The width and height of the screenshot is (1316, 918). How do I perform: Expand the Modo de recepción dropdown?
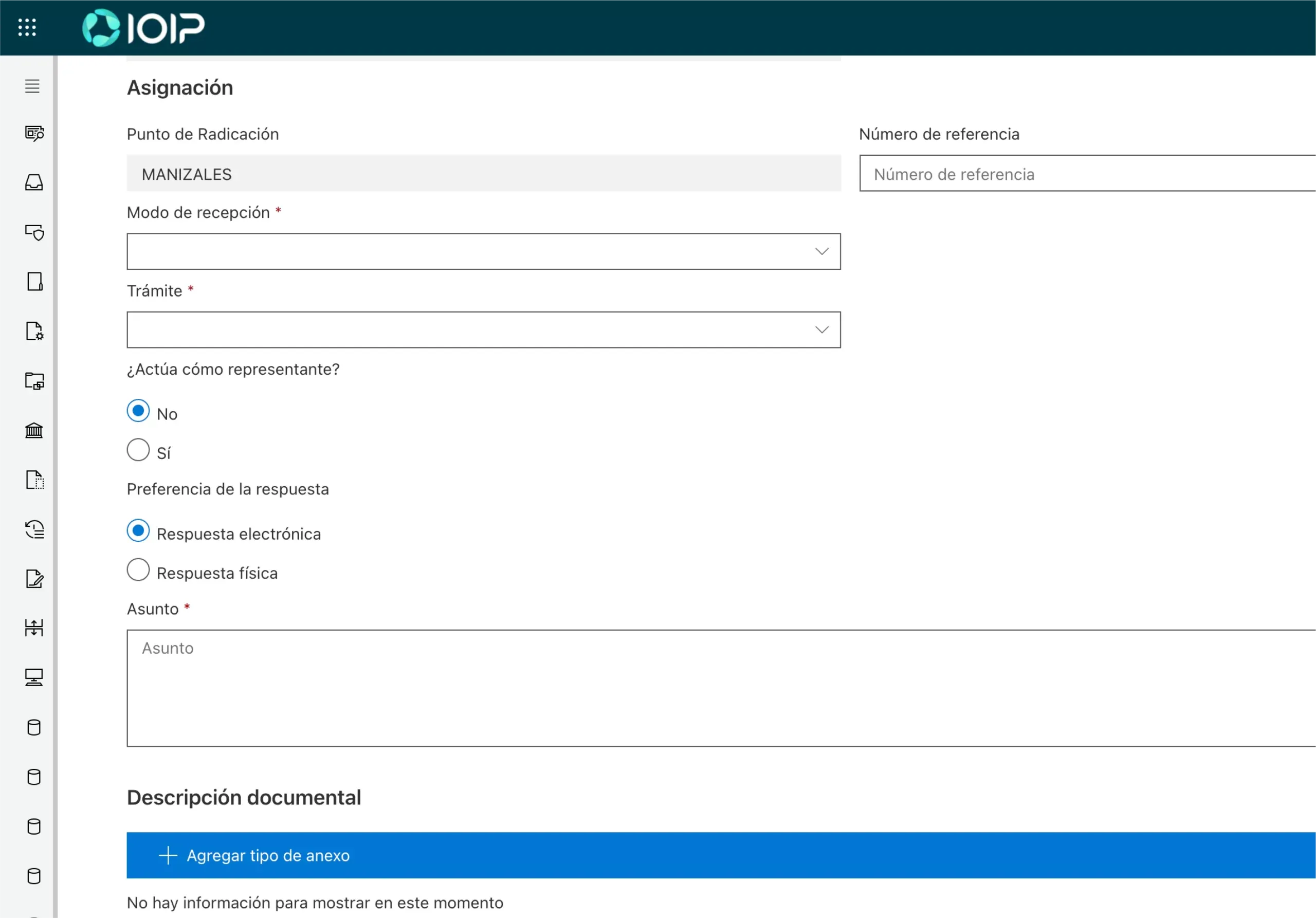[x=483, y=251]
